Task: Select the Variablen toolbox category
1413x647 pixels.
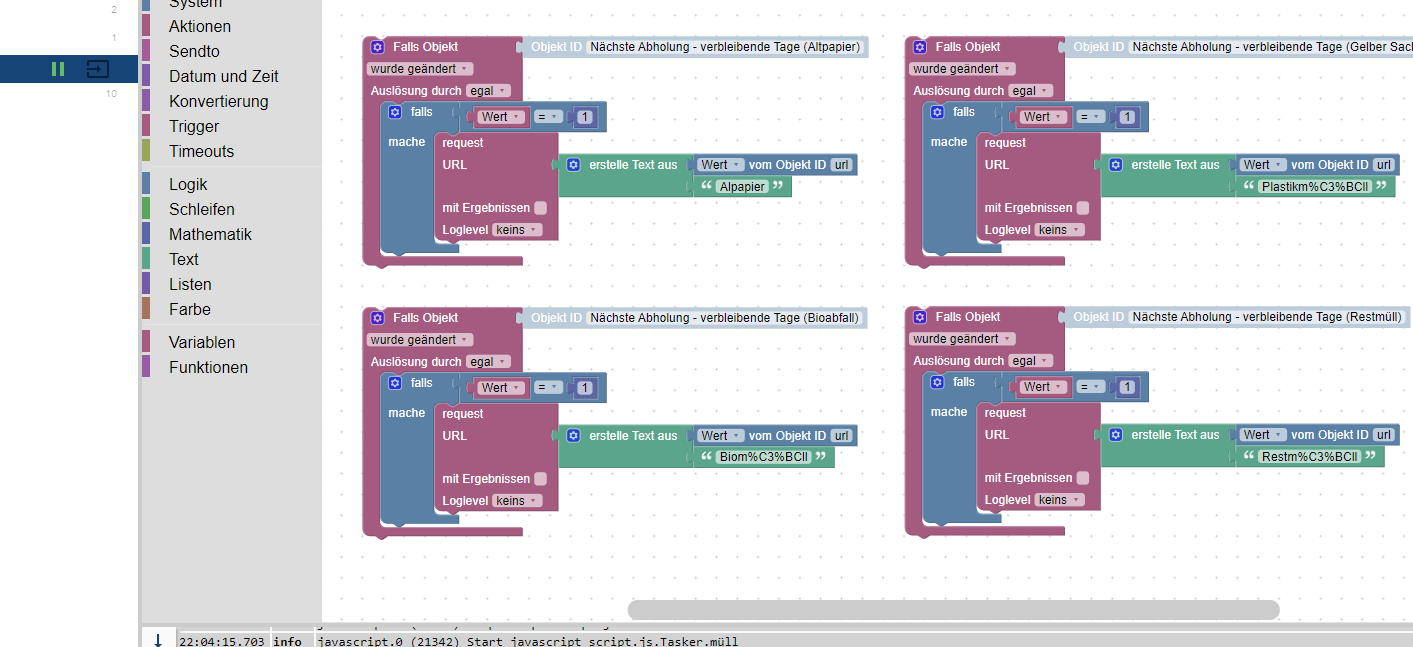Action: click(202, 343)
